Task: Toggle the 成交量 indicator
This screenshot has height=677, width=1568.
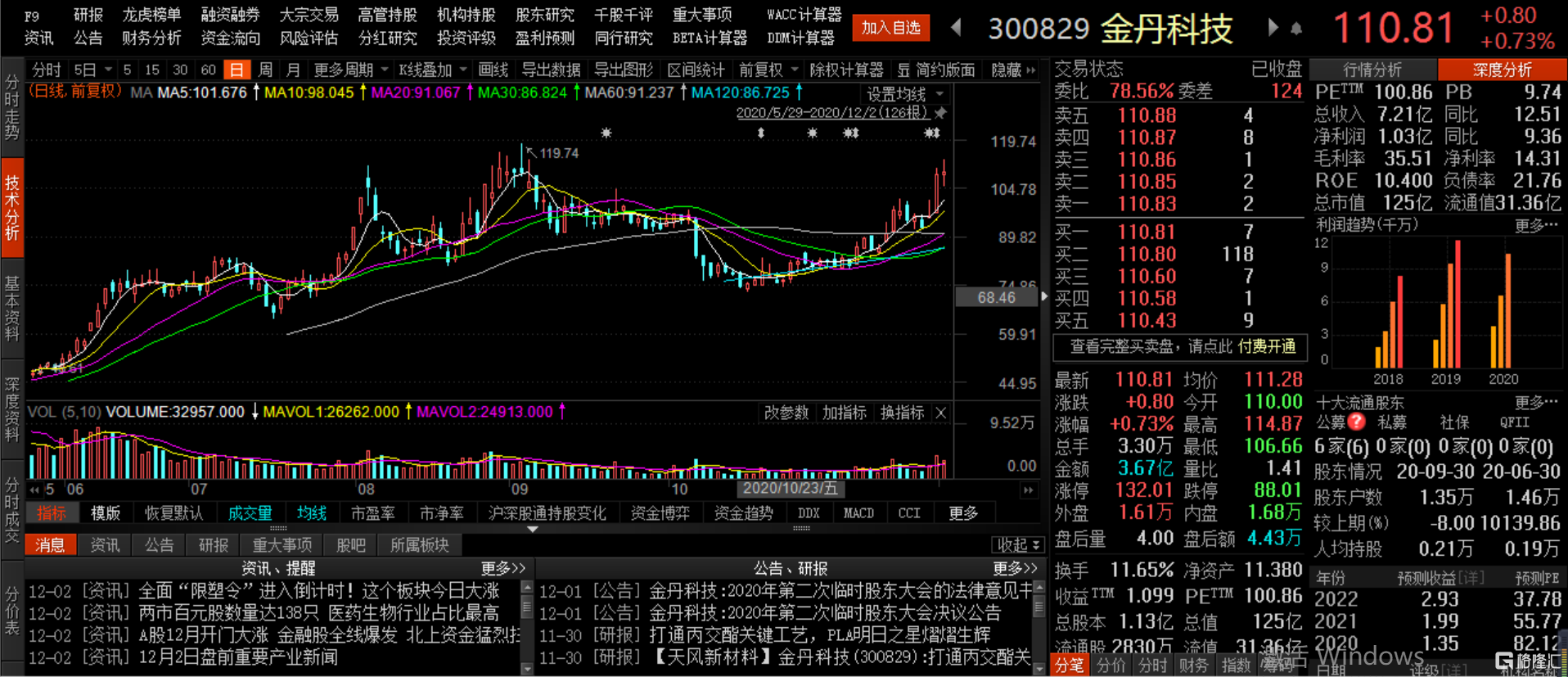Action: (250, 513)
